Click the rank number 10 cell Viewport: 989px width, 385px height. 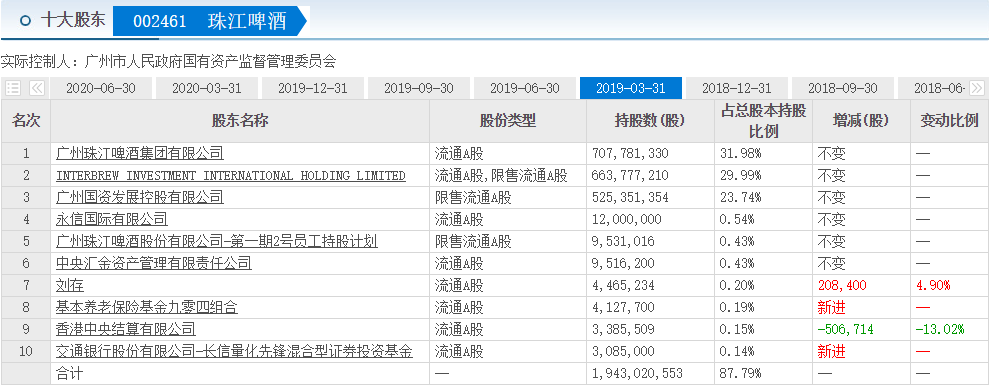[26, 352]
